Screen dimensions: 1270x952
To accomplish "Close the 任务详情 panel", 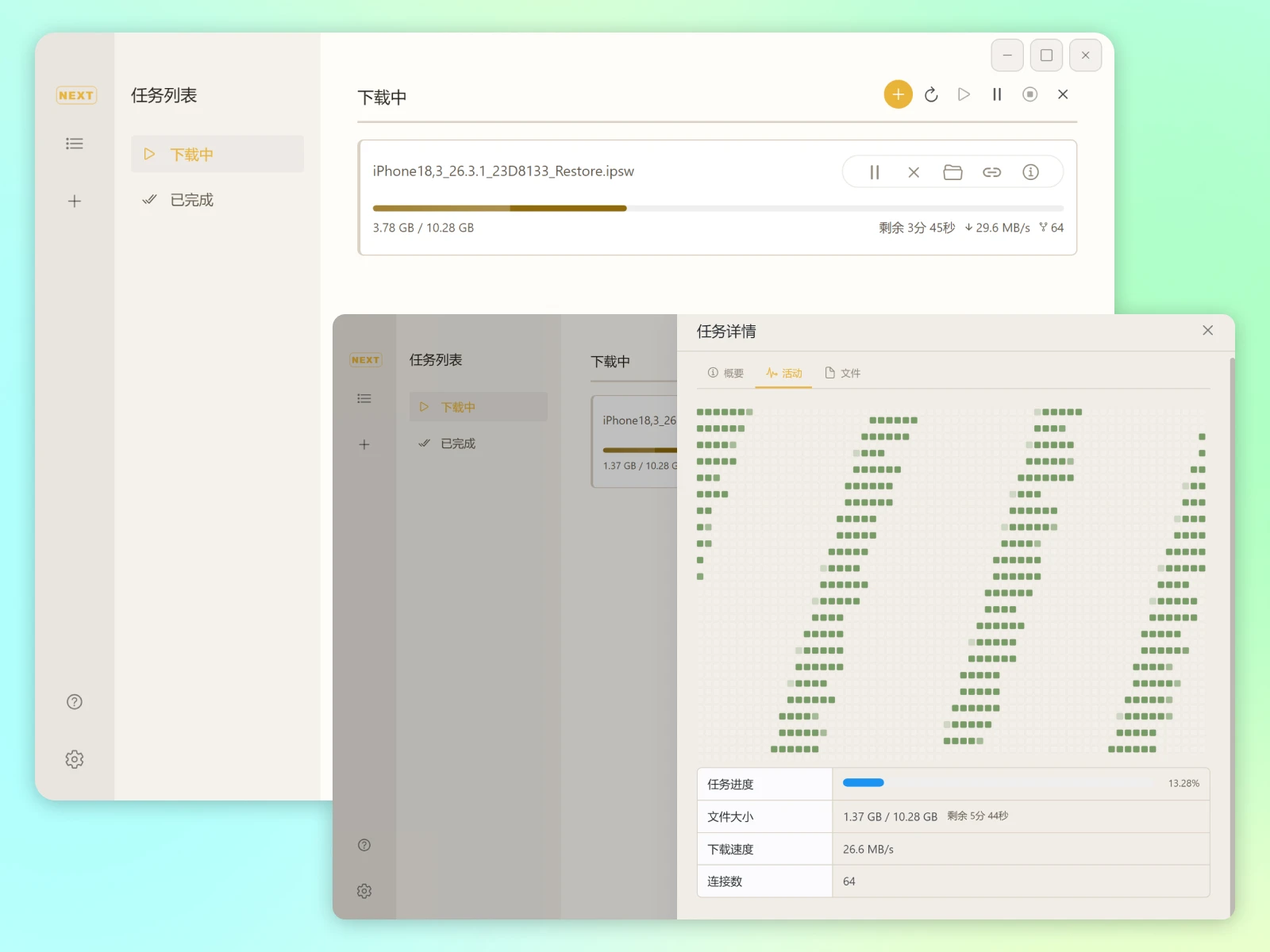I will coord(1207,330).
